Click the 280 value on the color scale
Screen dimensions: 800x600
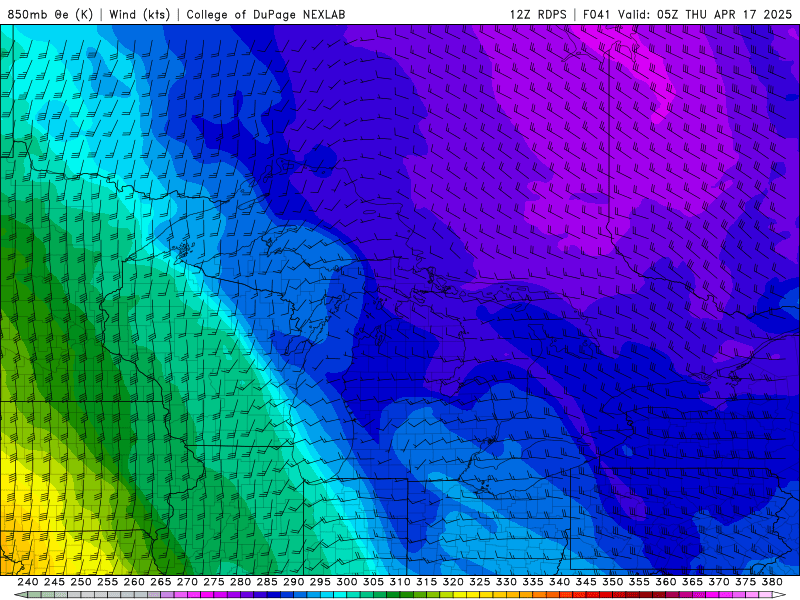click(240, 582)
